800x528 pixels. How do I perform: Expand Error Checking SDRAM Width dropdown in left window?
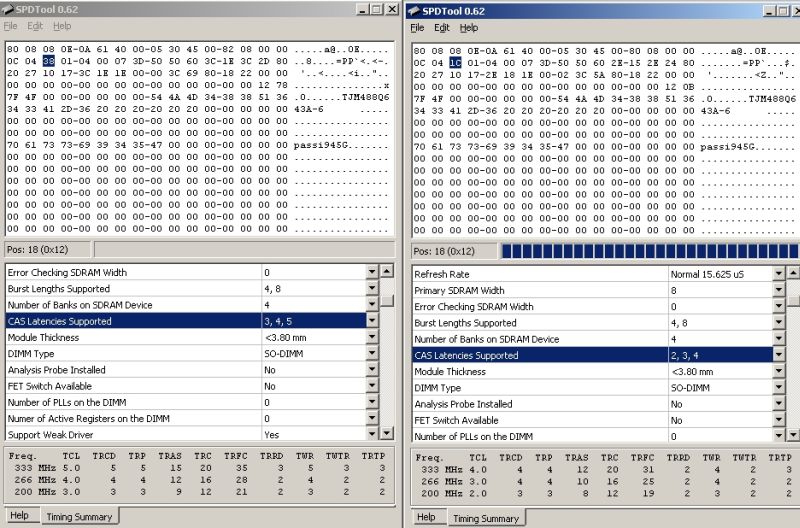pos(372,272)
